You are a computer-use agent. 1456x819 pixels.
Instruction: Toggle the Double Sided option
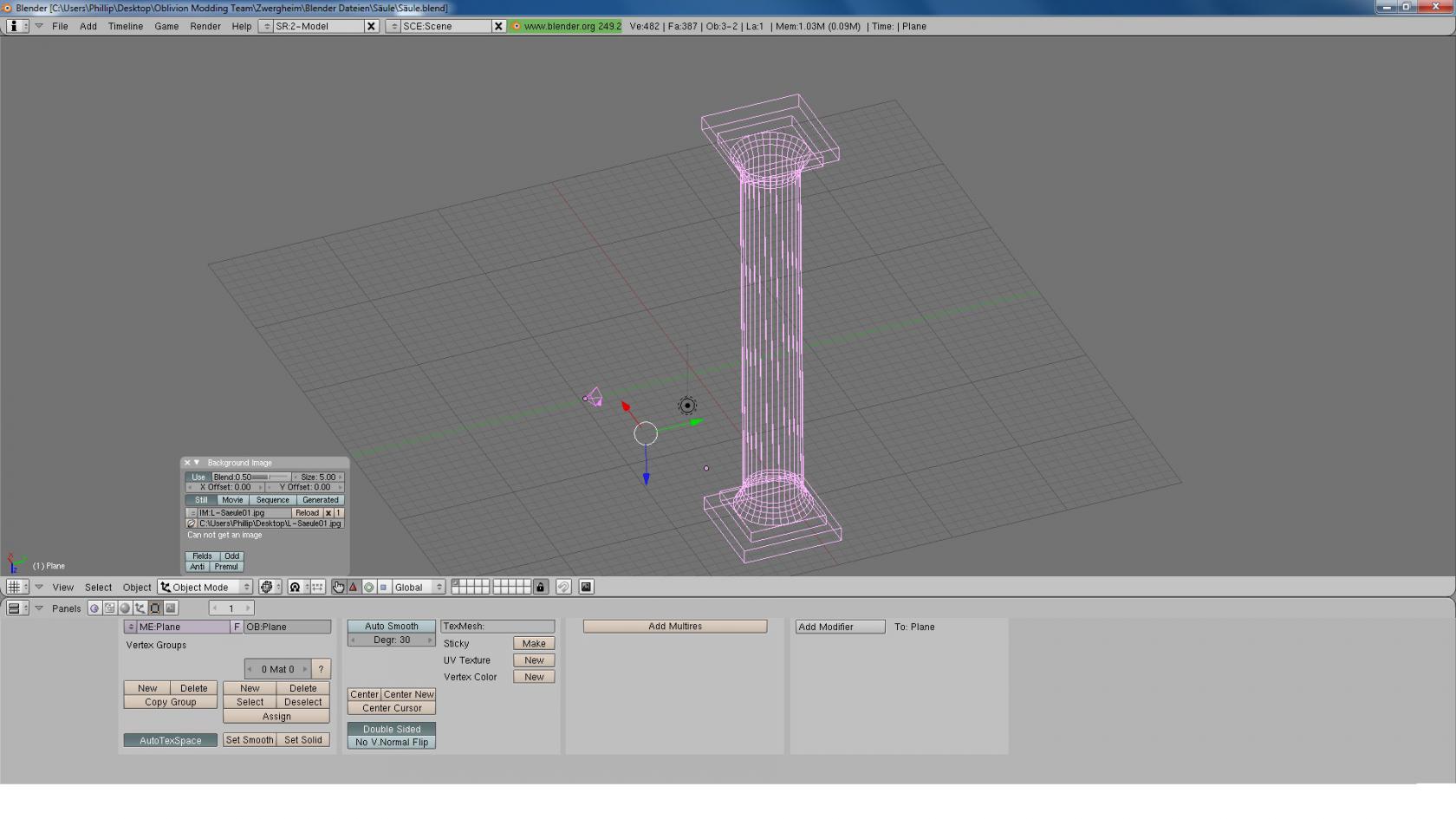point(391,729)
